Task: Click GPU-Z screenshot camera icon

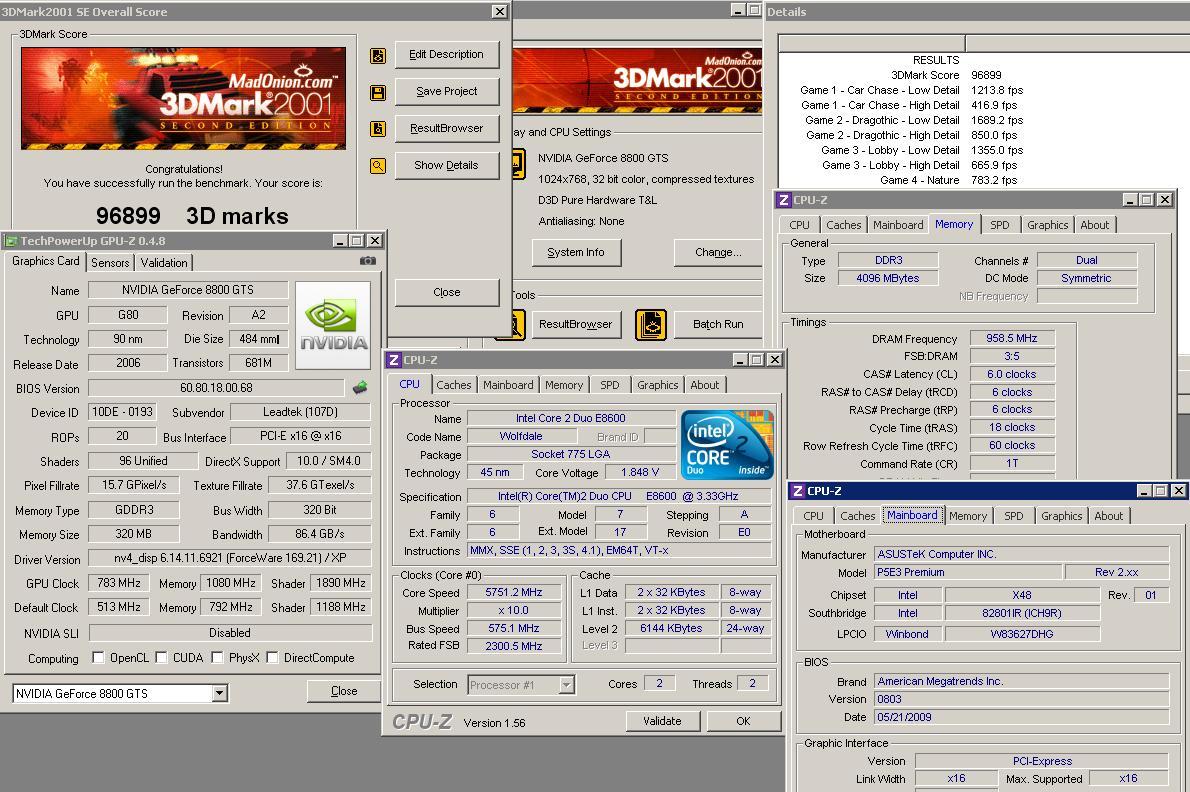Action: pyautogui.click(x=368, y=261)
